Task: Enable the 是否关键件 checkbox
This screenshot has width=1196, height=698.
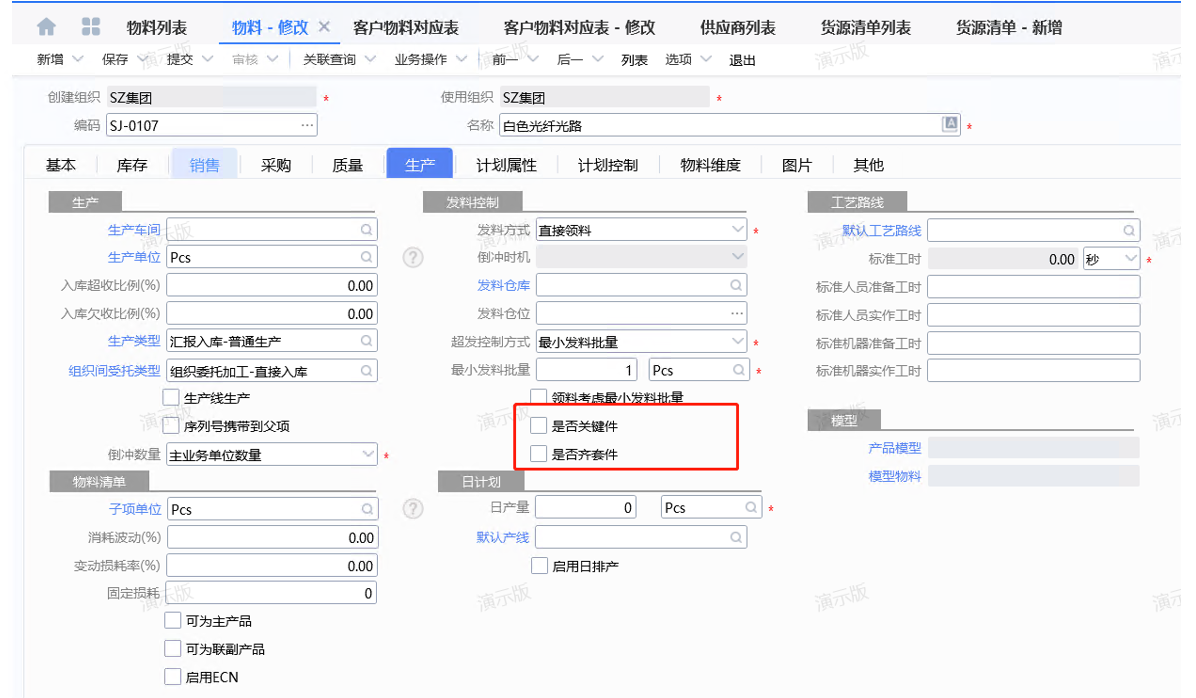Action: pos(540,426)
